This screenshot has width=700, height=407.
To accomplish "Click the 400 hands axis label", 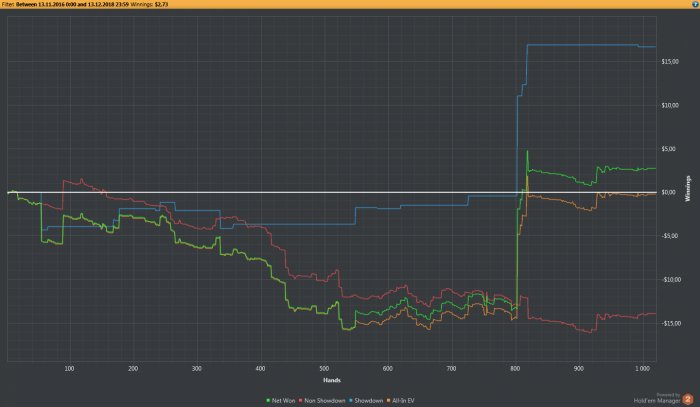I will (x=260, y=369).
